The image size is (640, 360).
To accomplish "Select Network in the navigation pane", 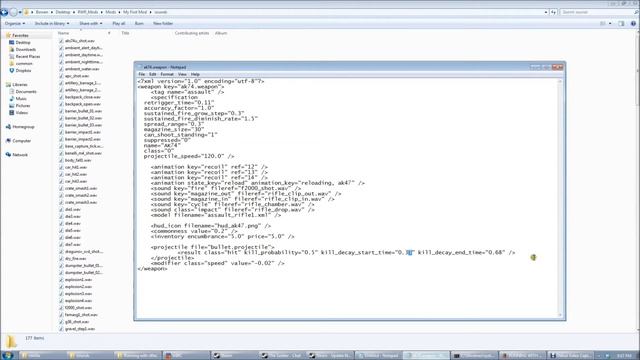I will point(20,155).
